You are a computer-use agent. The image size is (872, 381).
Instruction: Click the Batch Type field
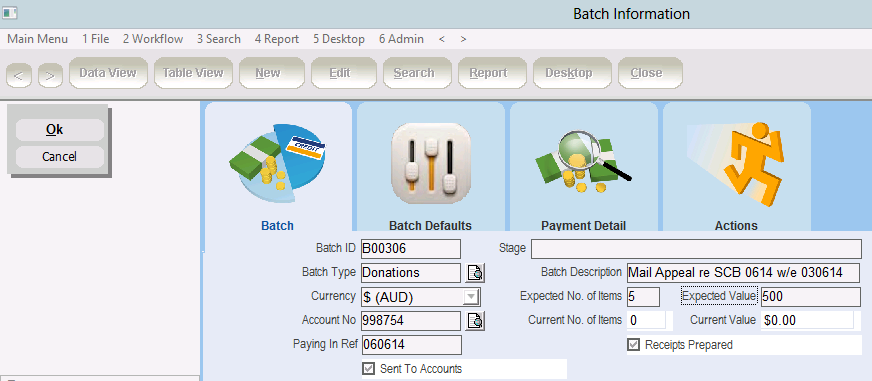[x=411, y=273]
